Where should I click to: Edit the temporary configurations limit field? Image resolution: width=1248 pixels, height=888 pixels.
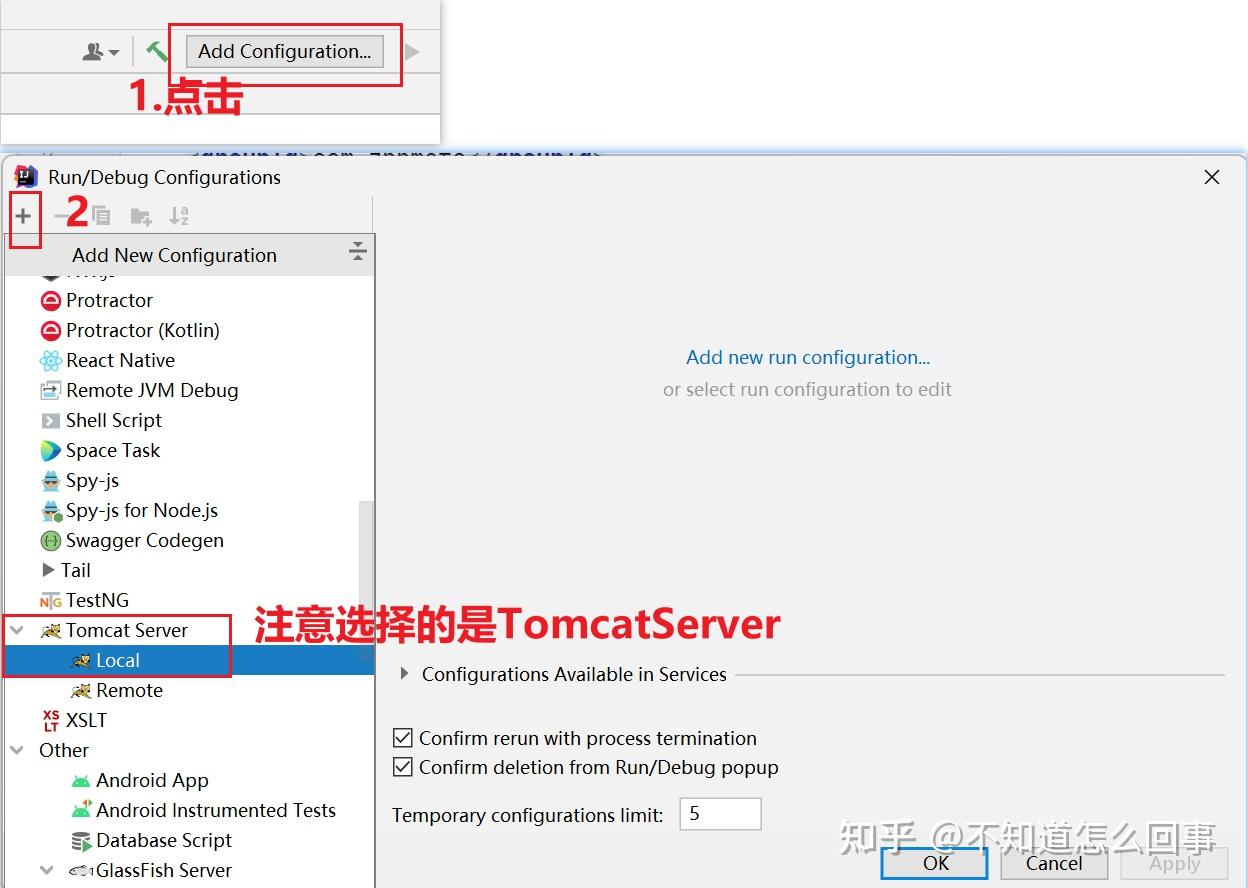[719, 813]
